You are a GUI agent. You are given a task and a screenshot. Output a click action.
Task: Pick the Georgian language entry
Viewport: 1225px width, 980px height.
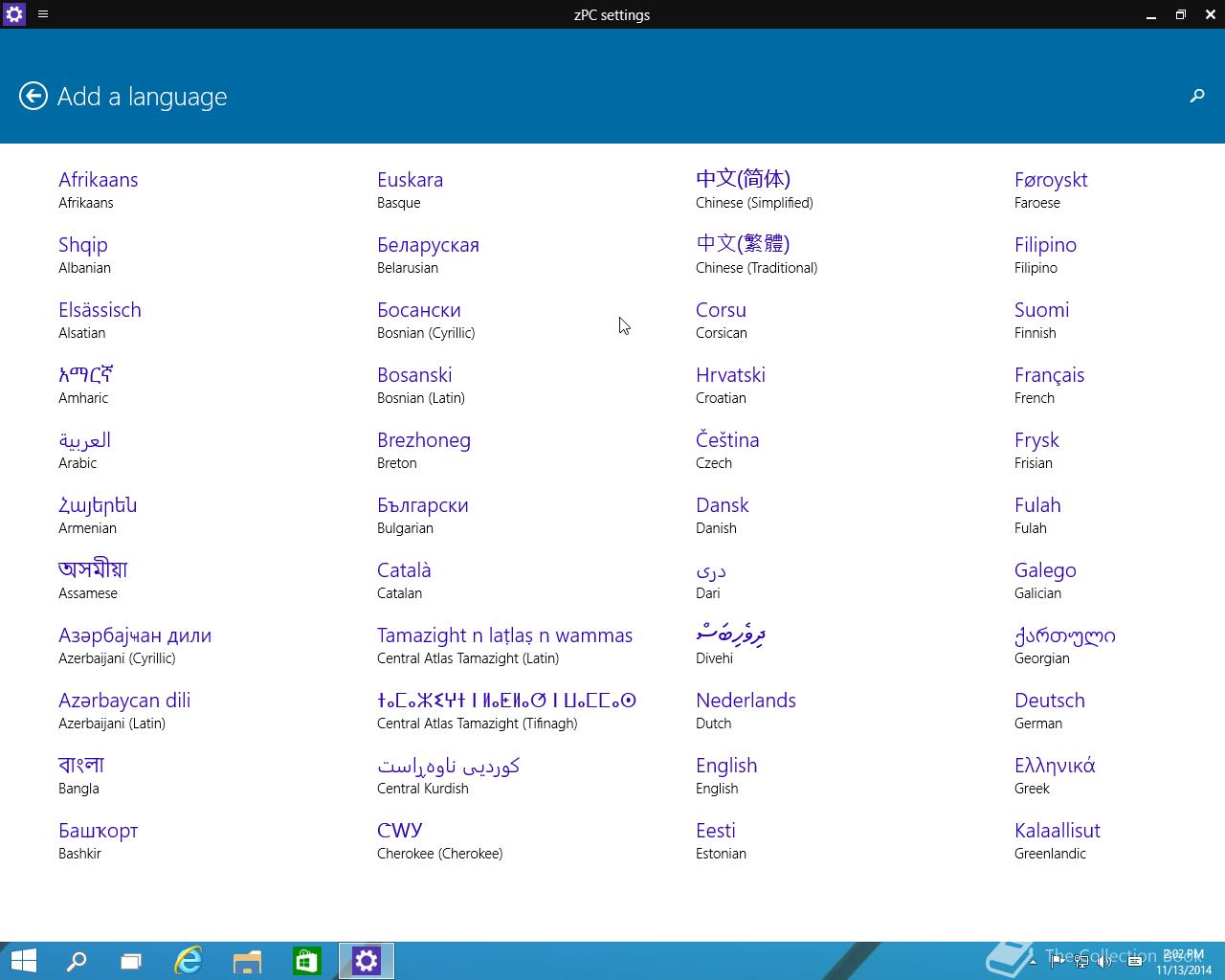1065,645
